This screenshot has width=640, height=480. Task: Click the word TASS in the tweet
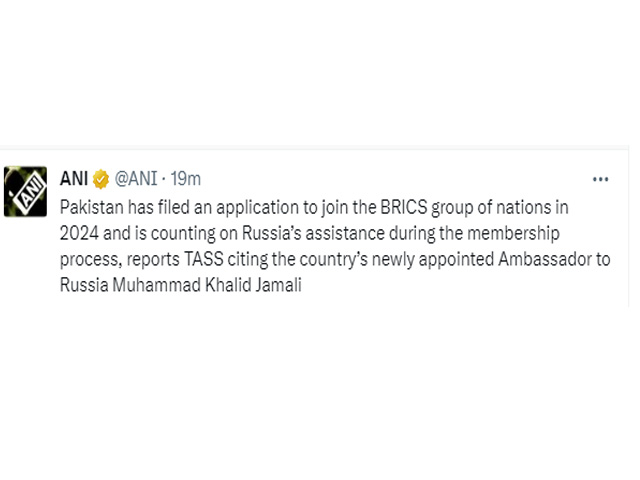point(204,259)
